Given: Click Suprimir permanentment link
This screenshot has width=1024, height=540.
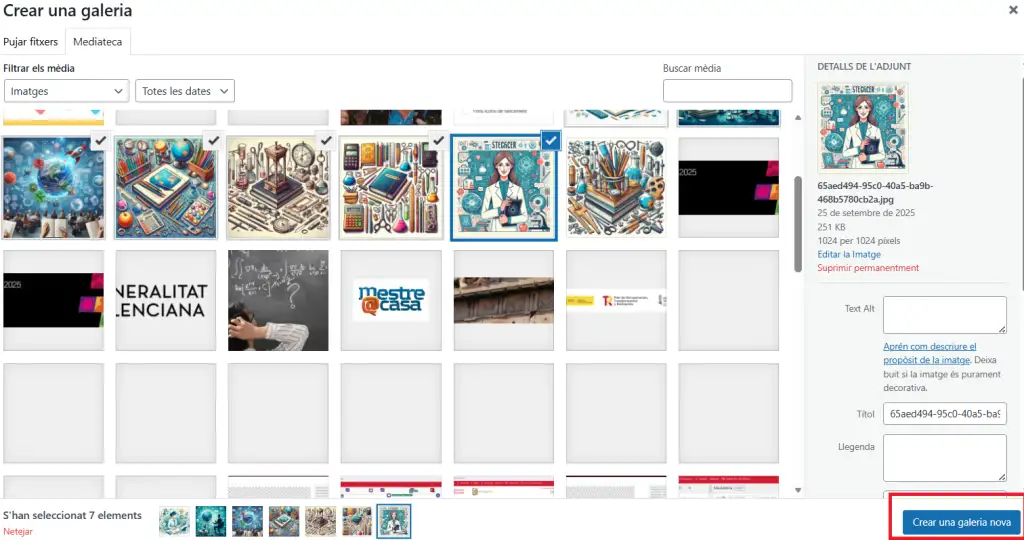Looking at the screenshot, I should point(867,268).
